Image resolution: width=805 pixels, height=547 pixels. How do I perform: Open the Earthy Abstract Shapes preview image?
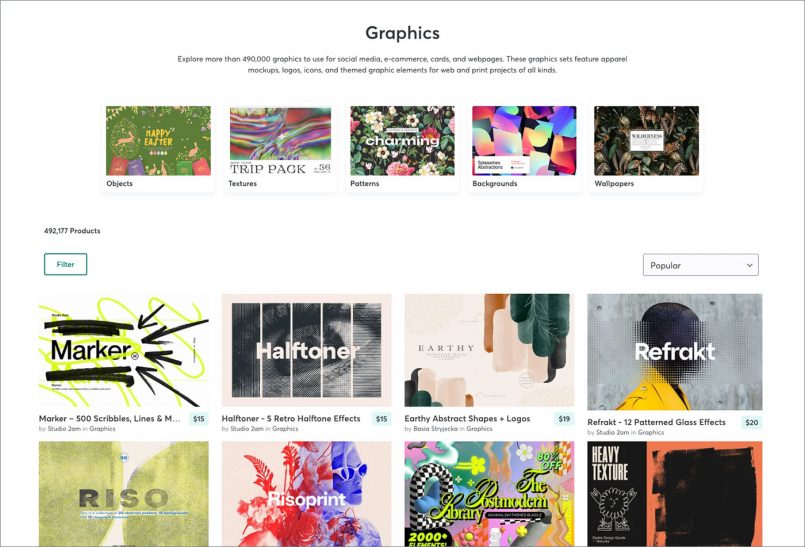(489, 350)
